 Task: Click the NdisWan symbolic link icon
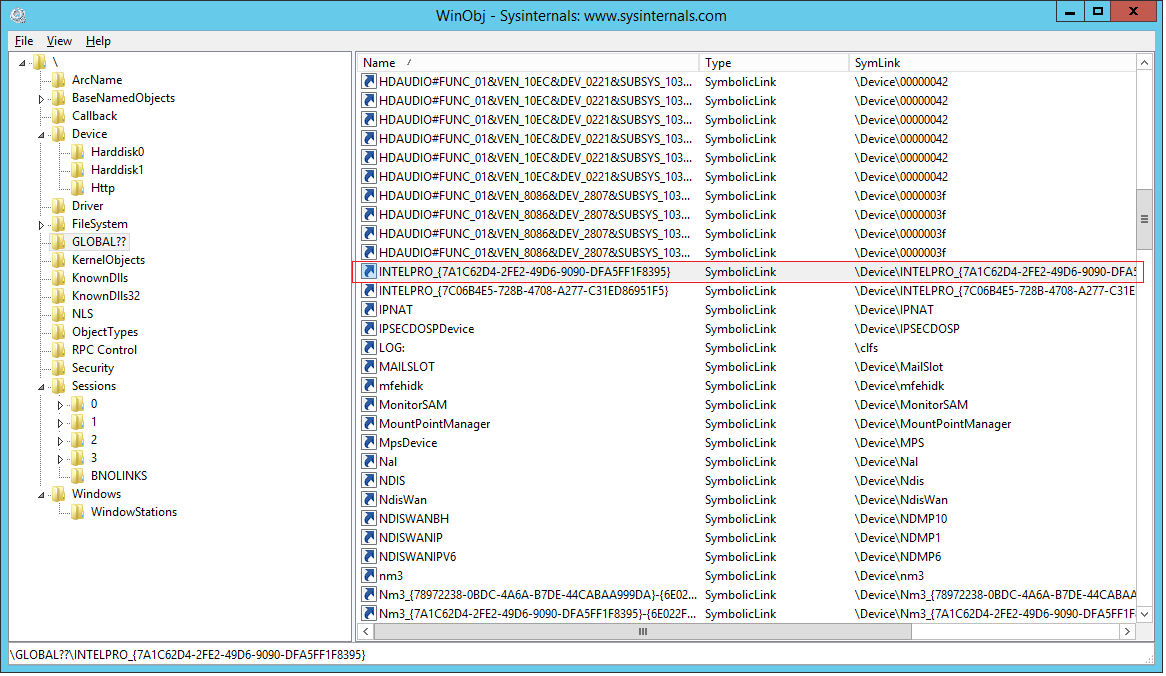[x=368, y=500]
